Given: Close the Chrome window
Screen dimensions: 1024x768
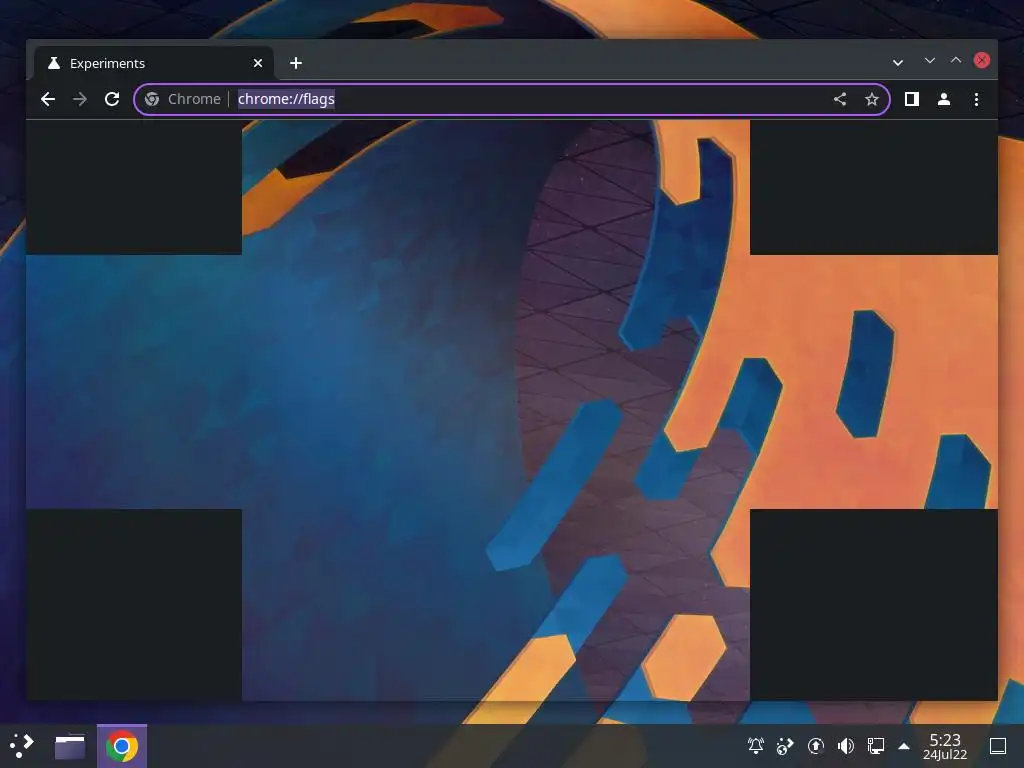Looking at the screenshot, I should [x=982, y=60].
